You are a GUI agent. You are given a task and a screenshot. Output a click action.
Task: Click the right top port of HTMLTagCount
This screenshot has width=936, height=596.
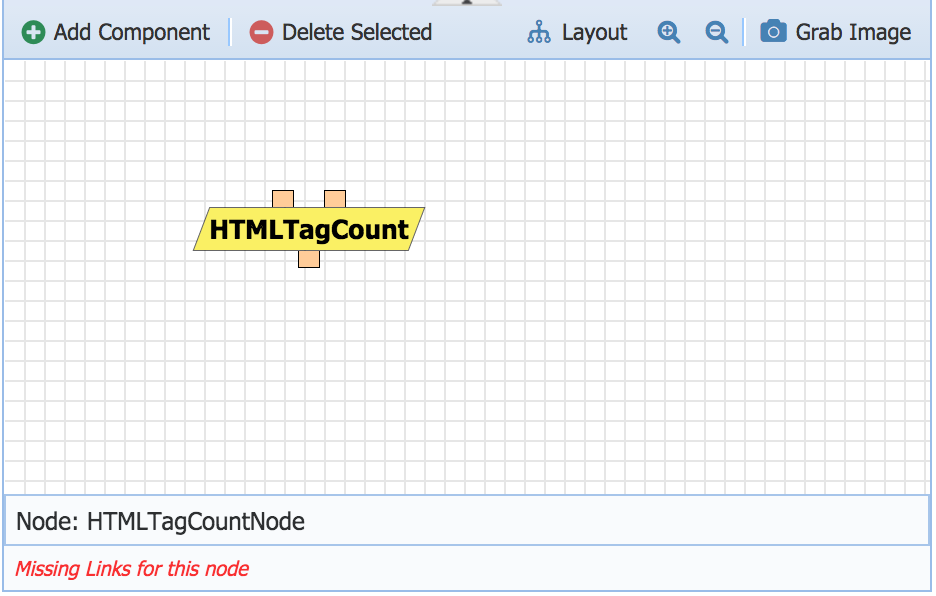click(x=335, y=198)
